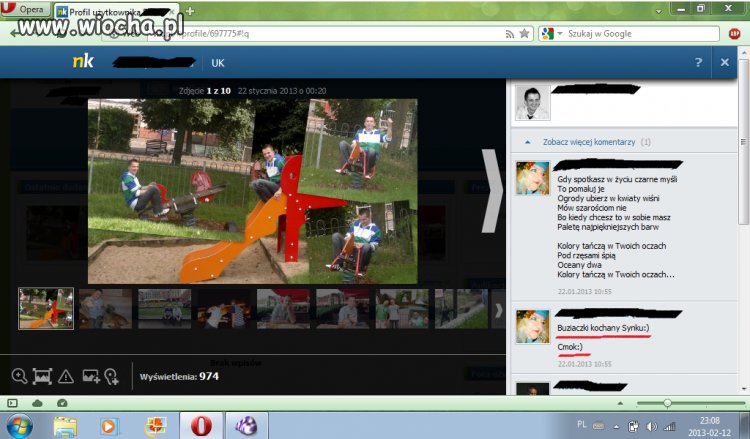Go to next photo with large arrow
Viewport: 750px width, 439px height.
492,191
